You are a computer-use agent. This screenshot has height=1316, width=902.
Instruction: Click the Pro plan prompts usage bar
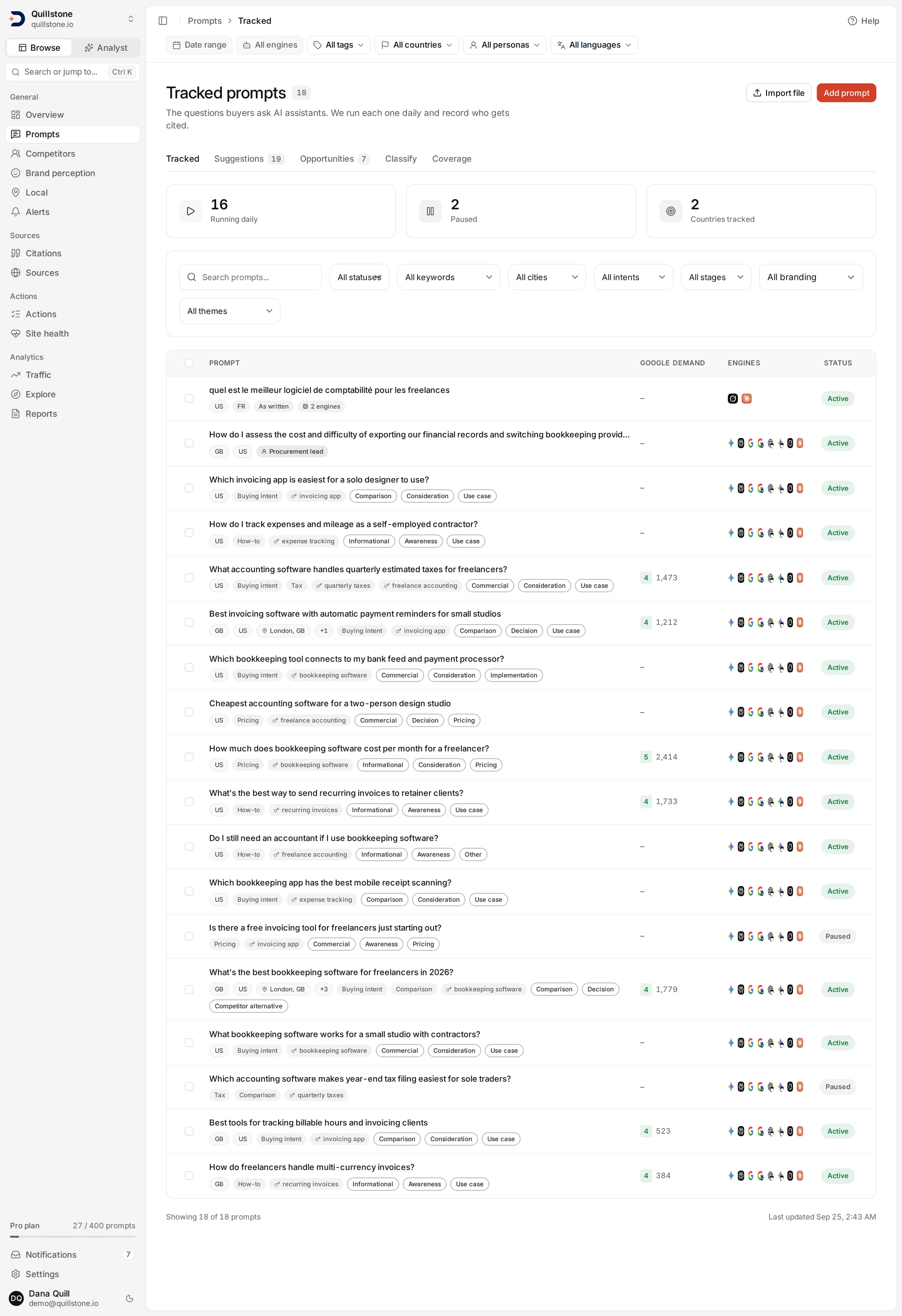(x=73, y=1236)
